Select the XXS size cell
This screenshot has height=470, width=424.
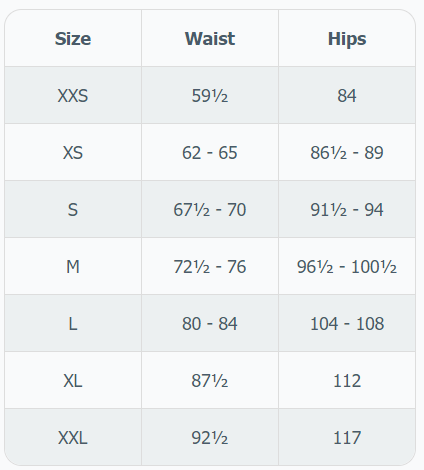point(73,96)
